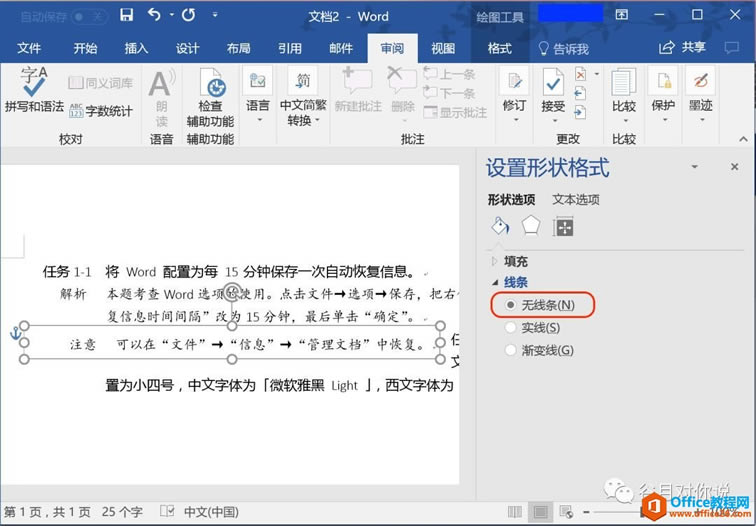Open 同义词库 thesaurus
This screenshot has width=756, height=526.
pyautogui.click(x=101, y=83)
